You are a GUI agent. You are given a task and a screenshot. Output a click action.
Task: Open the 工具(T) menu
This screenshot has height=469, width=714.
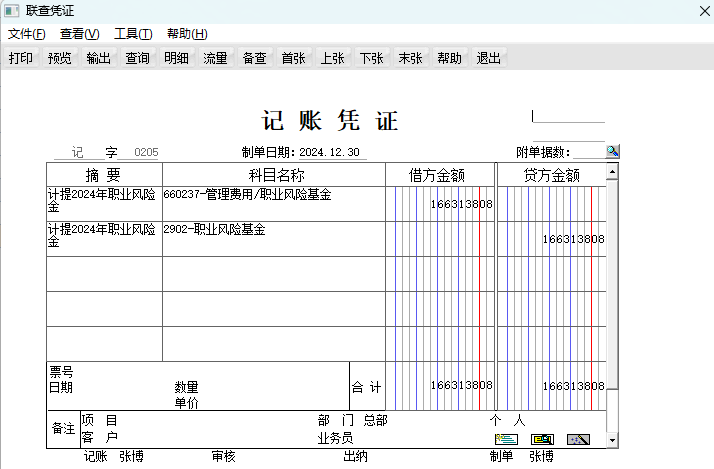(x=133, y=34)
